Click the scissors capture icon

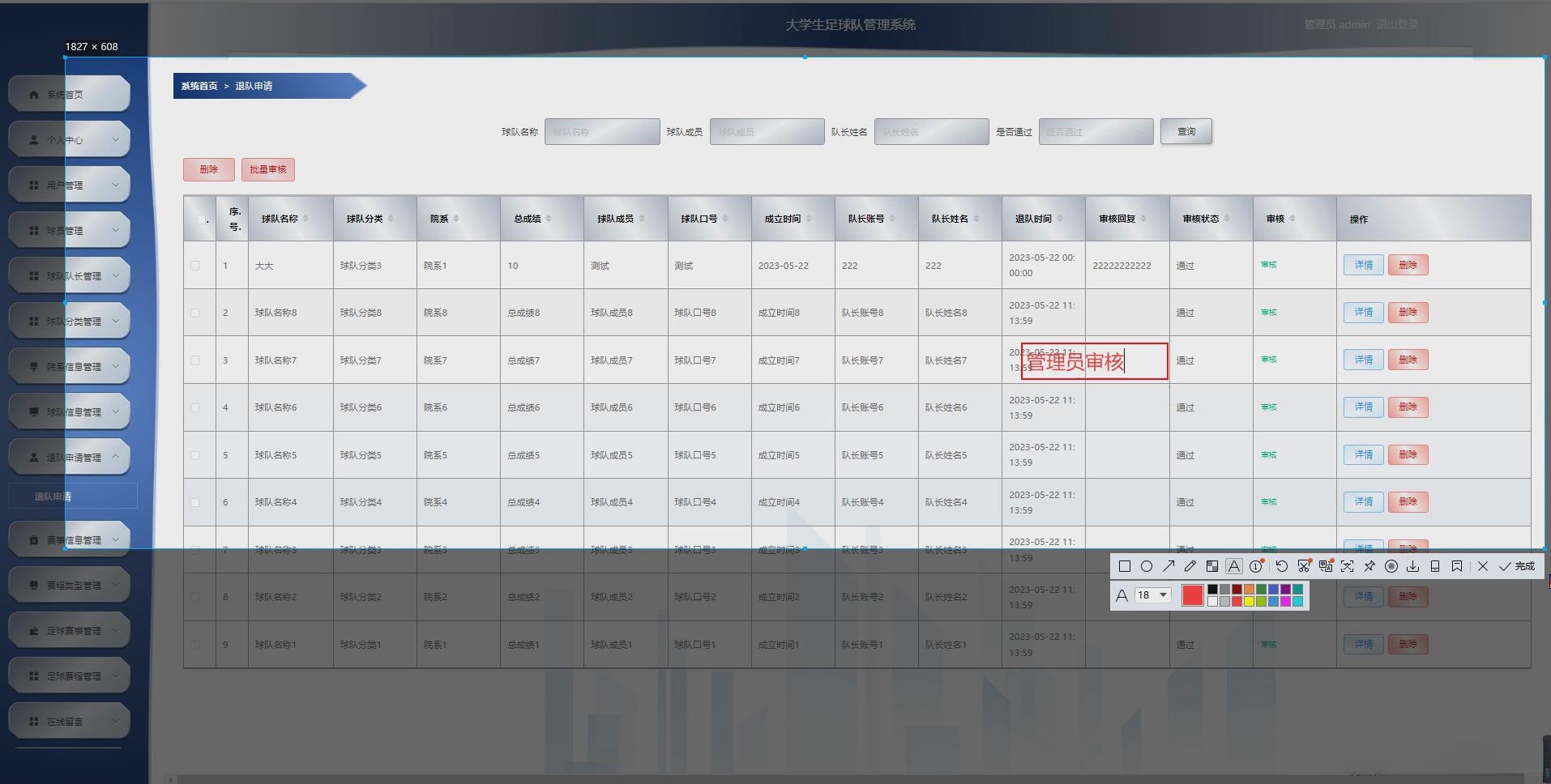click(1304, 567)
